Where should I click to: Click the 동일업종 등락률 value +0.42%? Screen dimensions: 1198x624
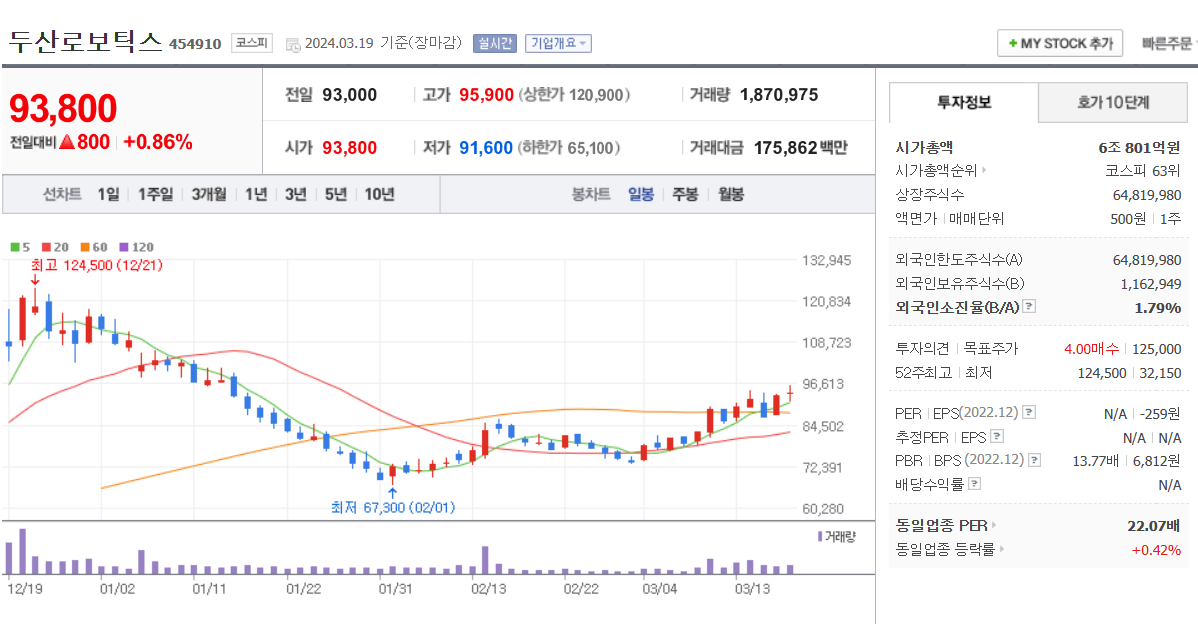pyautogui.click(x=1156, y=550)
